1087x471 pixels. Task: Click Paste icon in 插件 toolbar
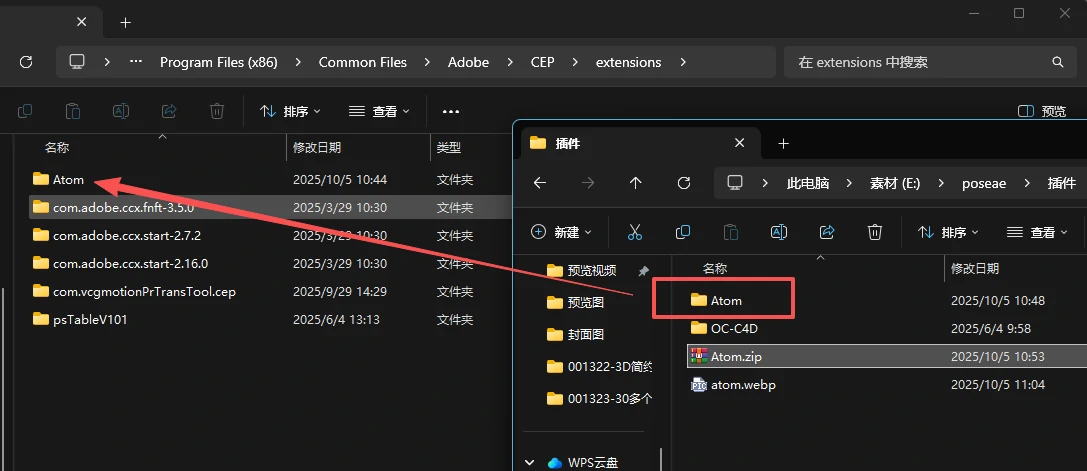point(731,232)
